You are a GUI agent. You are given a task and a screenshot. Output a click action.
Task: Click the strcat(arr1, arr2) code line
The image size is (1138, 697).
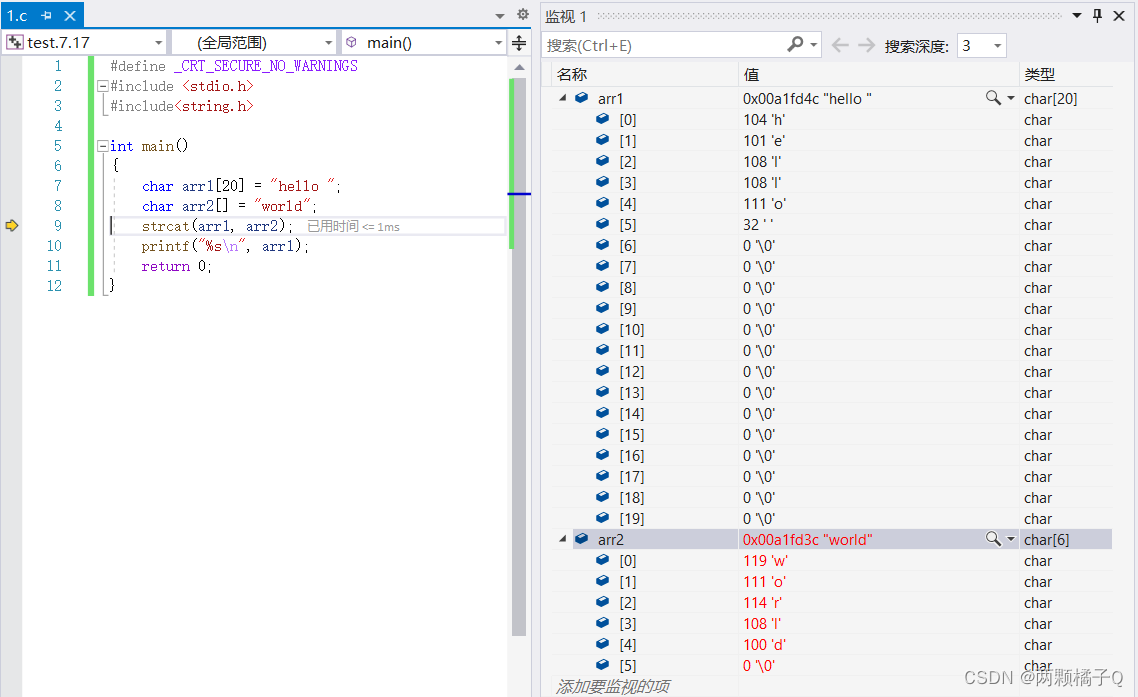click(216, 226)
